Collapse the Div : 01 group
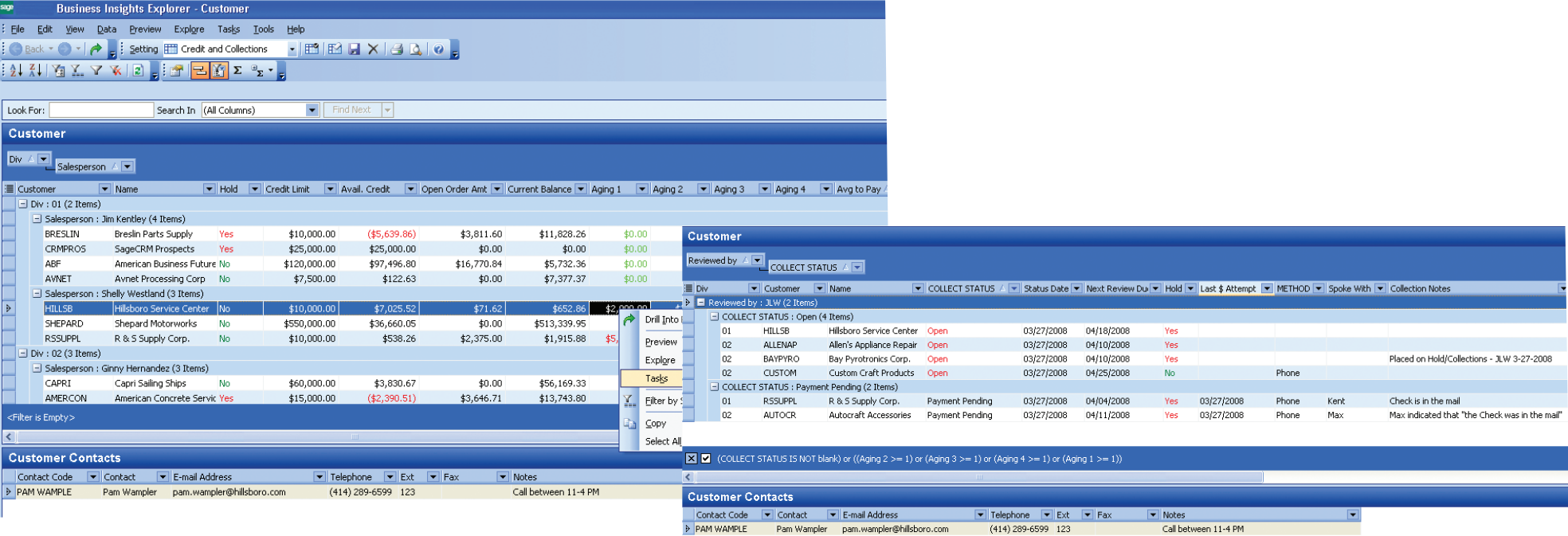The height and width of the screenshot is (536, 1568). tap(23, 205)
